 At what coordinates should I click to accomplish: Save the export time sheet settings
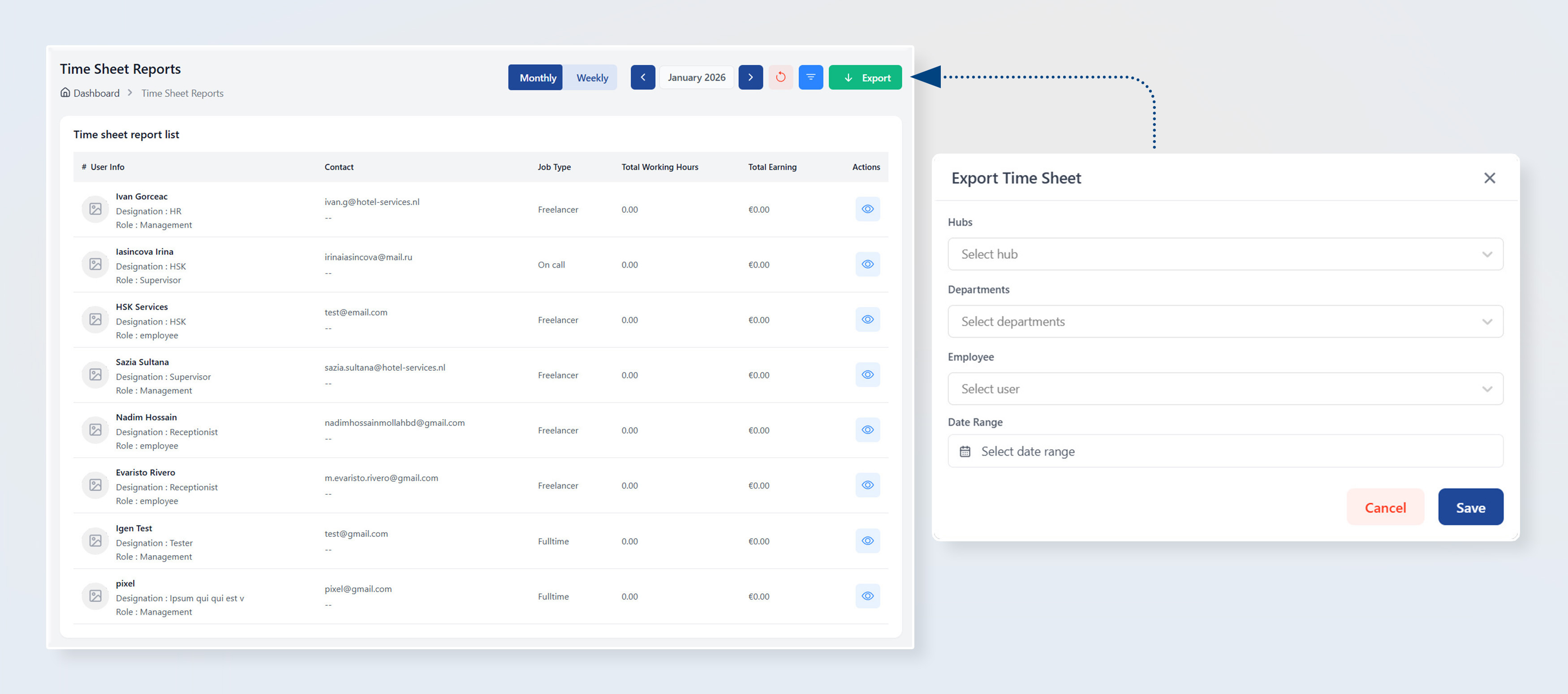pyautogui.click(x=1471, y=507)
